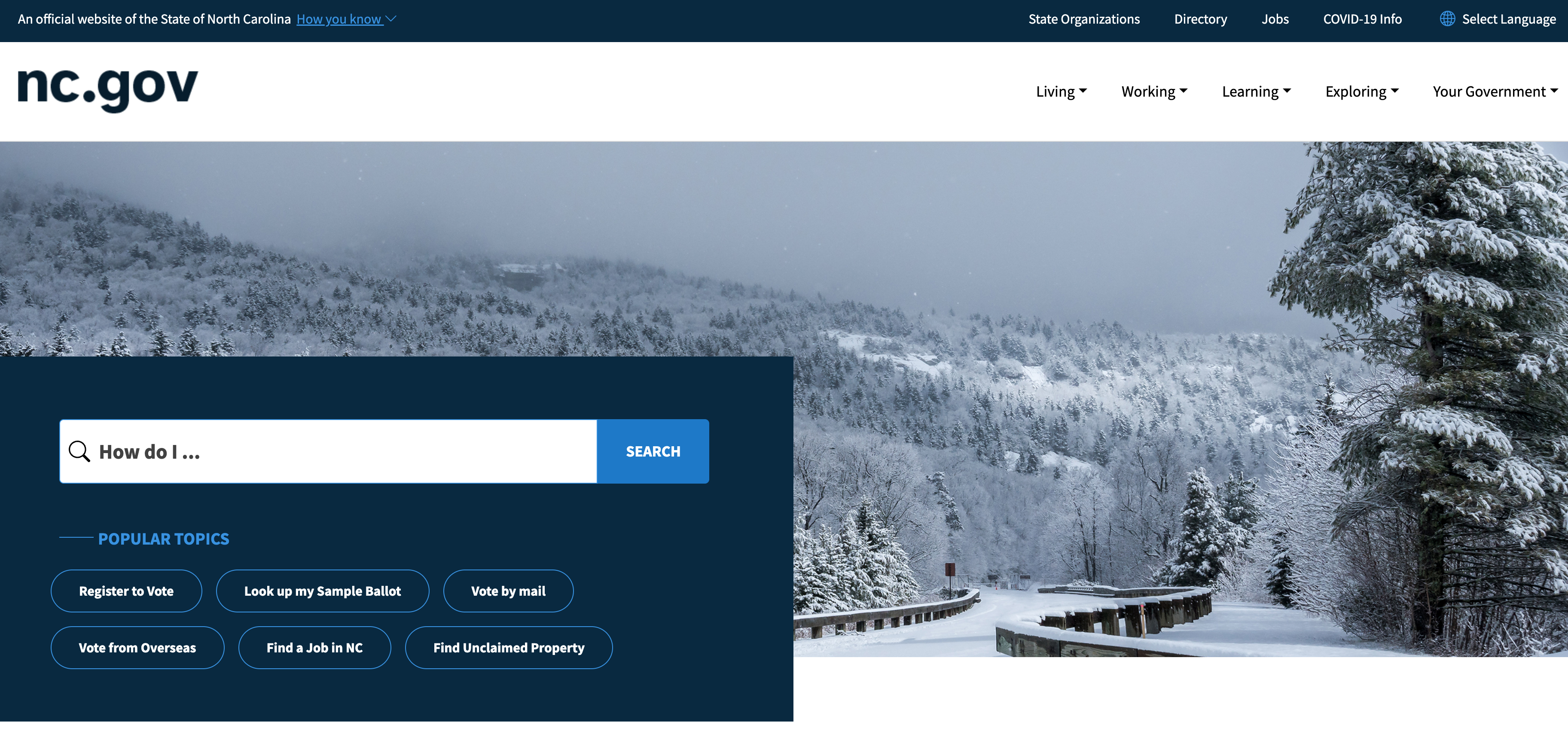This screenshot has height=737, width=1568.
Task: Select the Living menu item
Action: [x=1062, y=91]
